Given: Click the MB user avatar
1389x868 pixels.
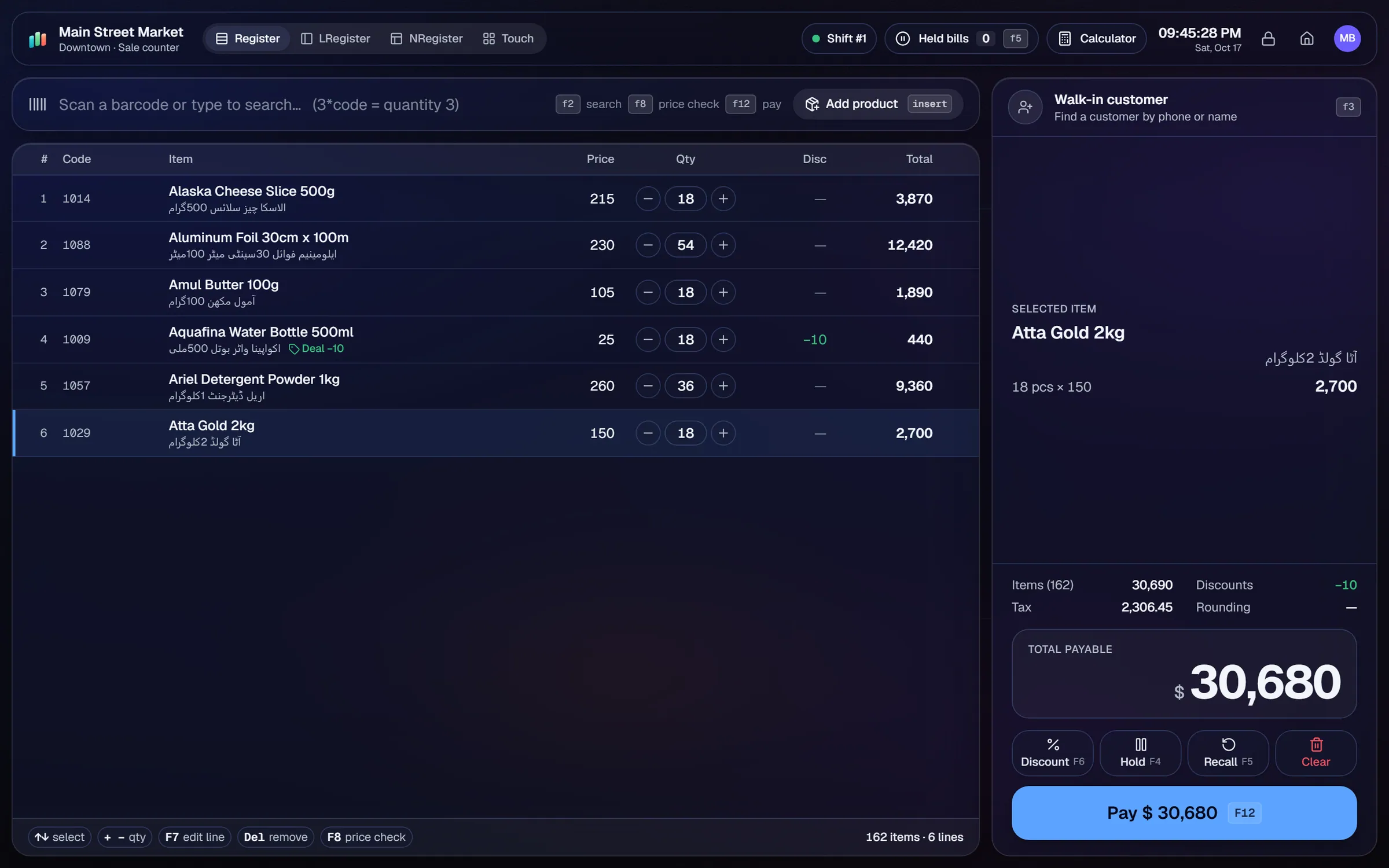Looking at the screenshot, I should pos(1347,38).
